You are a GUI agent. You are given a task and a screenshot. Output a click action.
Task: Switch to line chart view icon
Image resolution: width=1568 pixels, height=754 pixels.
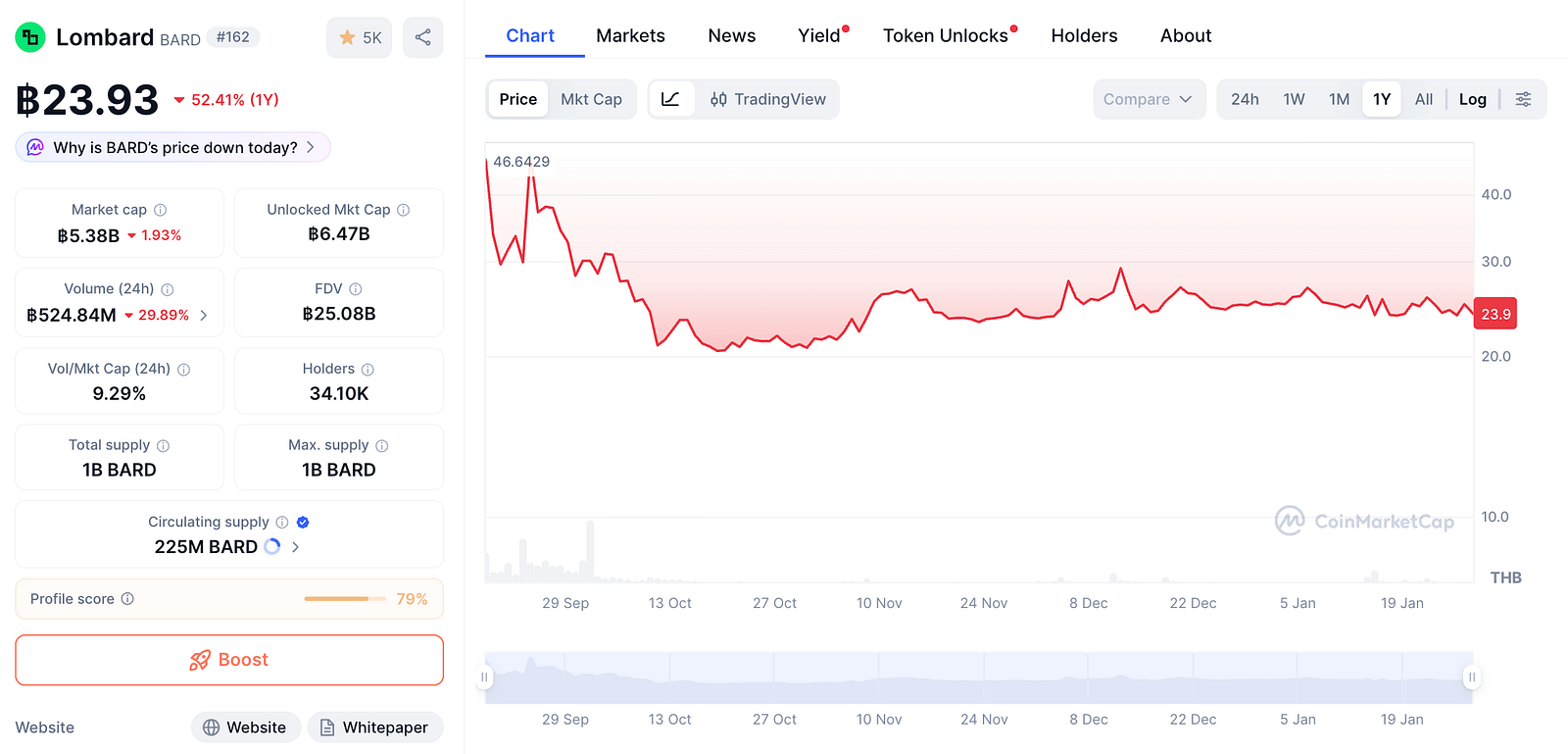(x=671, y=99)
